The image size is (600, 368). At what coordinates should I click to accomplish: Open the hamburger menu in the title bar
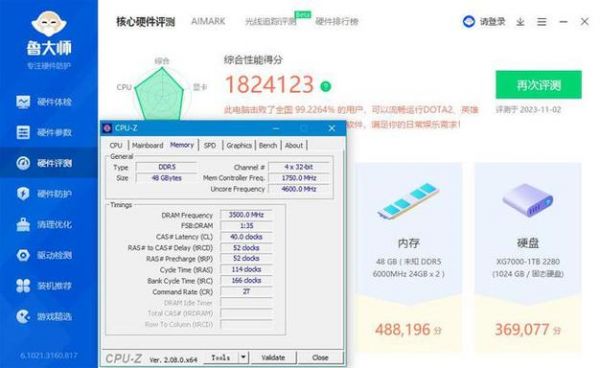point(541,22)
